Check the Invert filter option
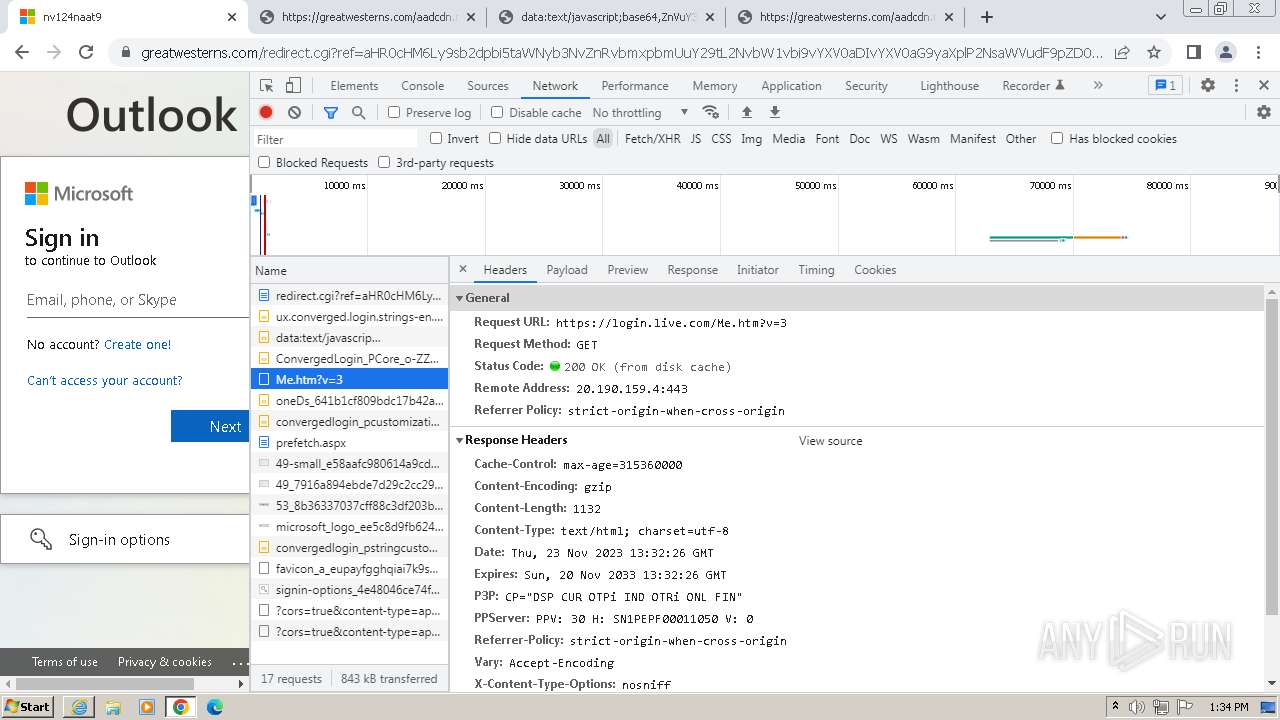Image resolution: width=1280 pixels, height=720 pixels. click(436, 139)
